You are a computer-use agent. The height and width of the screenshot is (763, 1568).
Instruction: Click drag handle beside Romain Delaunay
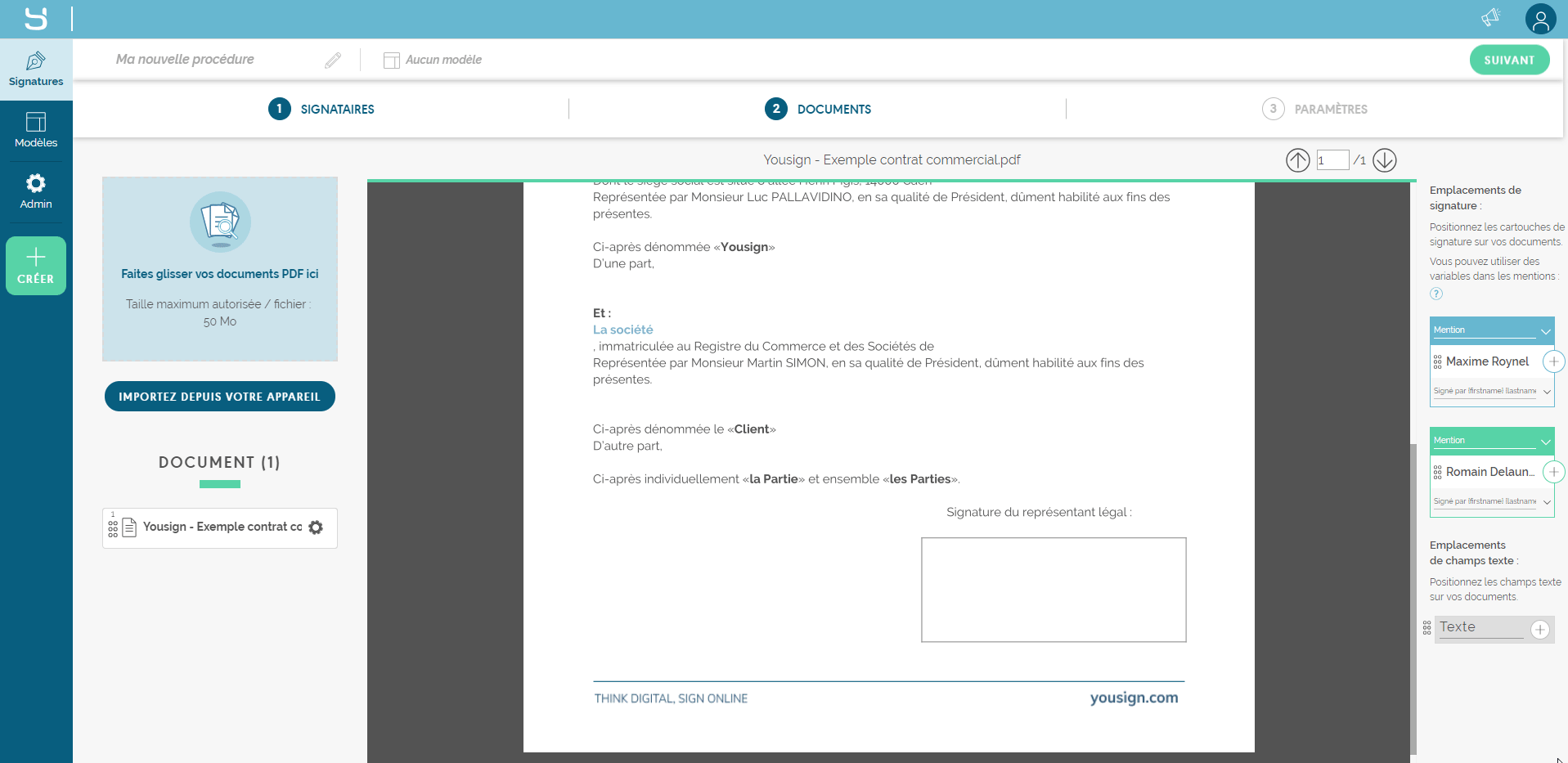pyautogui.click(x=1437, y=472)
